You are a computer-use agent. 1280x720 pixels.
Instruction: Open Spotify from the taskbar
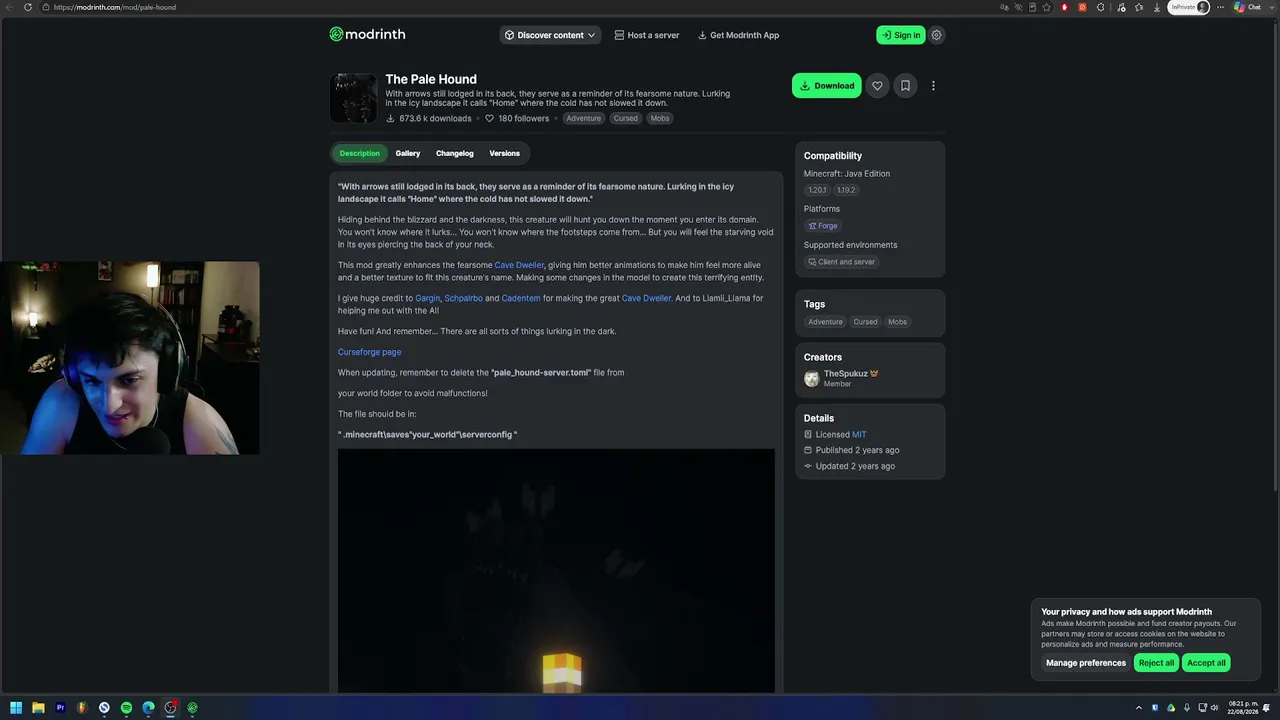tap(126, 708)
